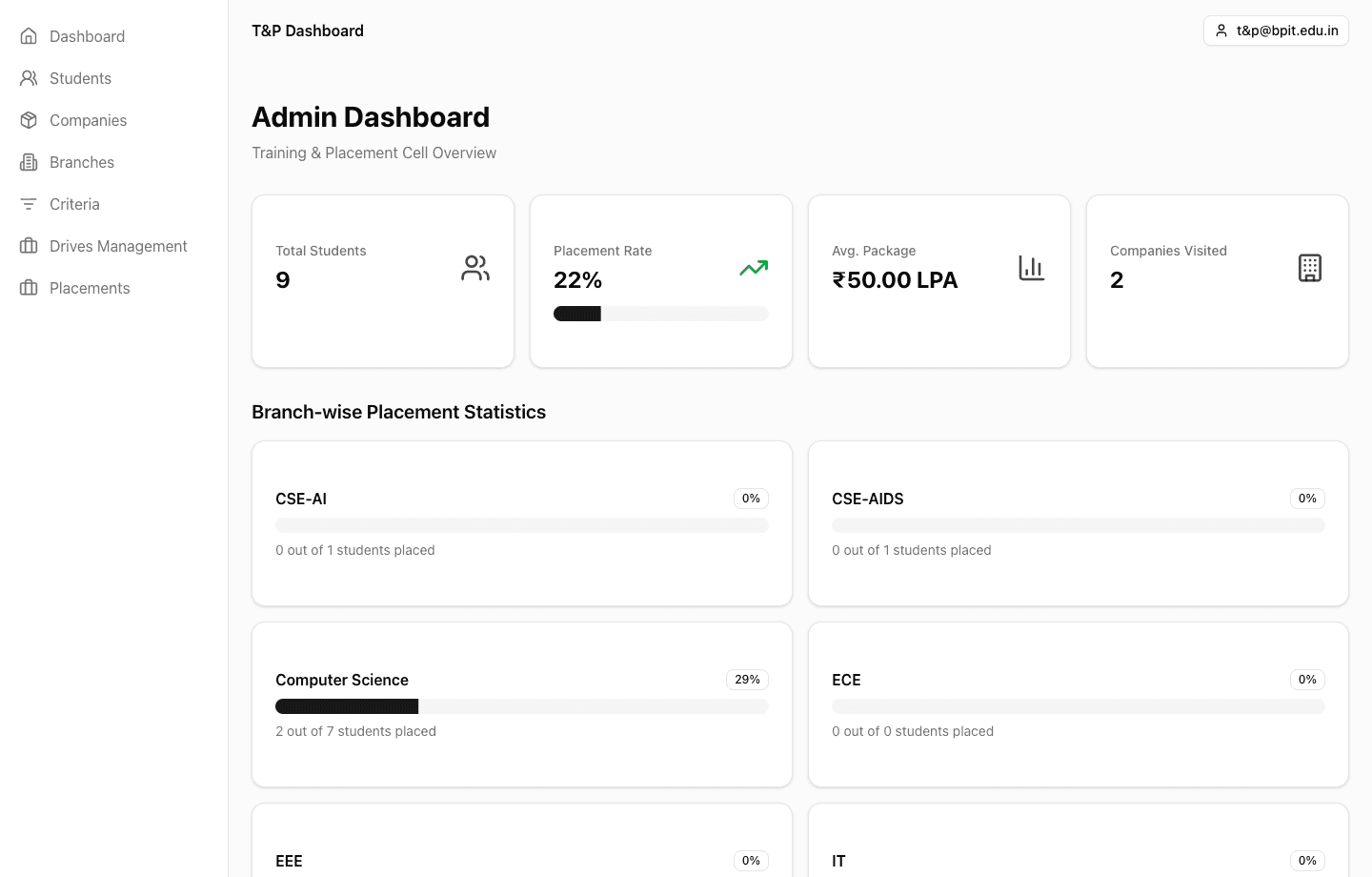The image size is (1372, 877).
Task: Click the T&P Dashboard header title
Action: [308, 31]
